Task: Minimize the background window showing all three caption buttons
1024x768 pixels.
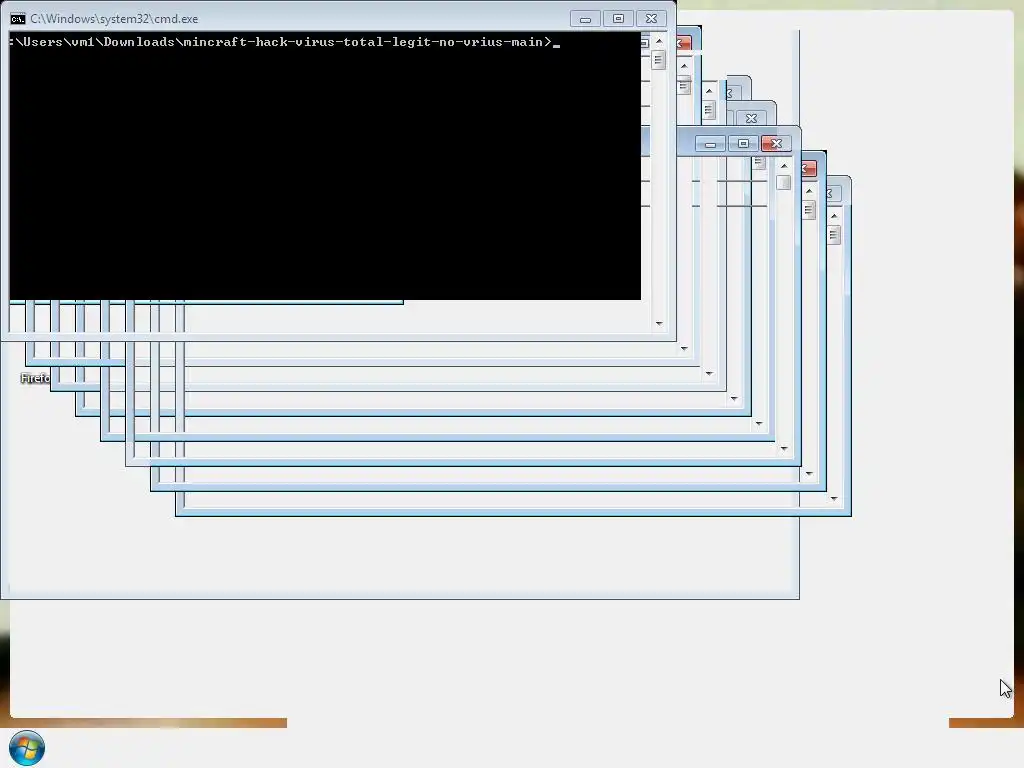Action: coord(710,144)
